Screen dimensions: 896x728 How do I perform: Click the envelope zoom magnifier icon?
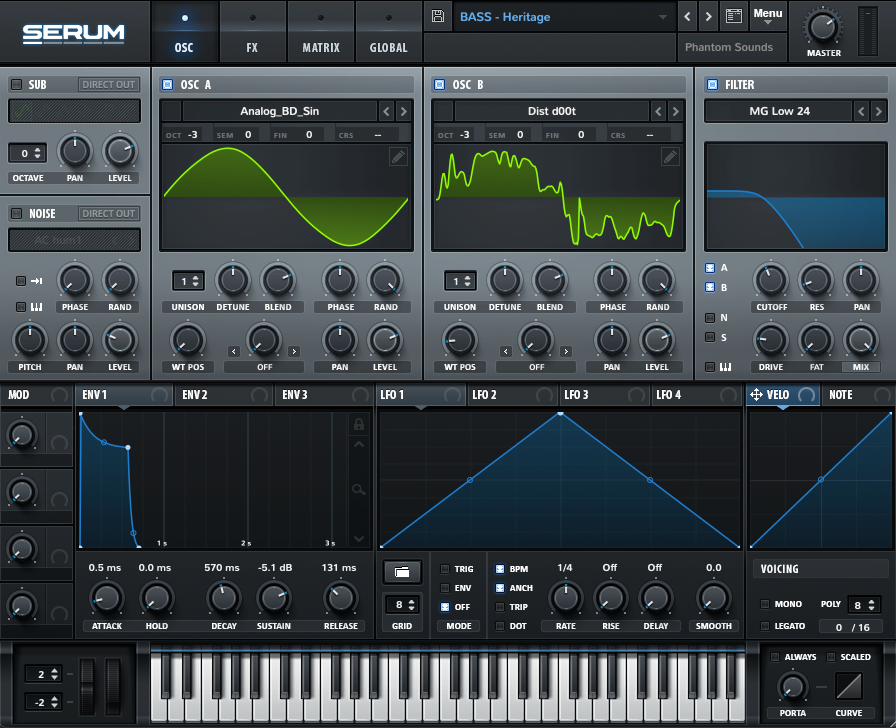(358, 489)
